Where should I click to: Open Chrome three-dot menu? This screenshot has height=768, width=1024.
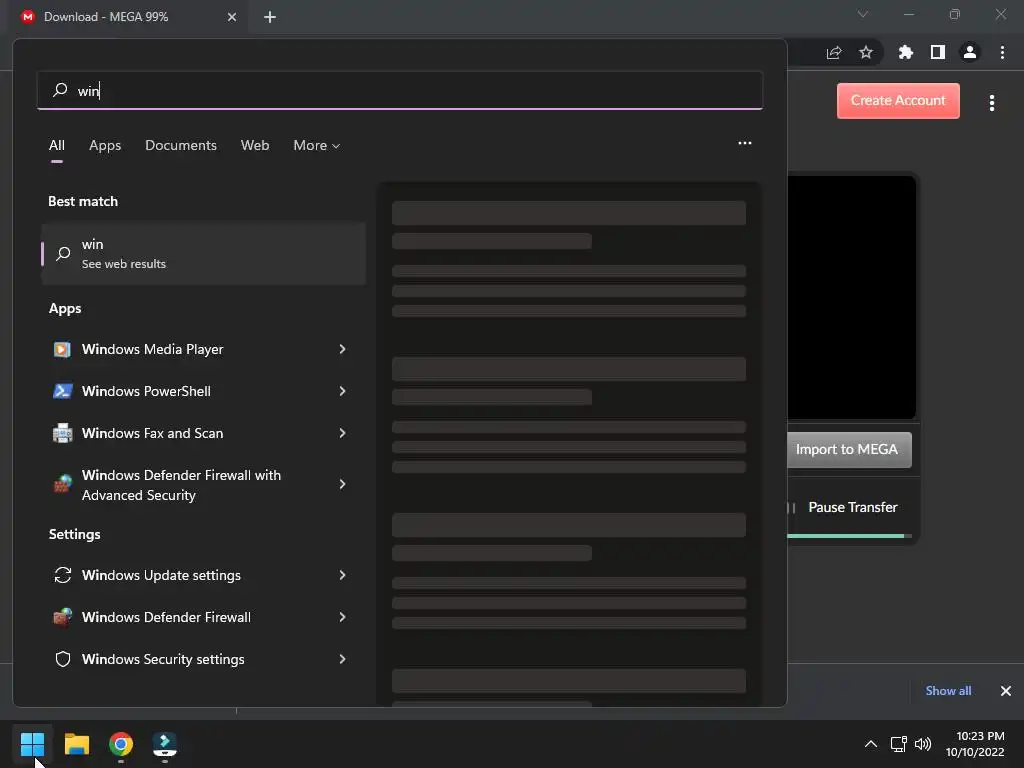1002,52
